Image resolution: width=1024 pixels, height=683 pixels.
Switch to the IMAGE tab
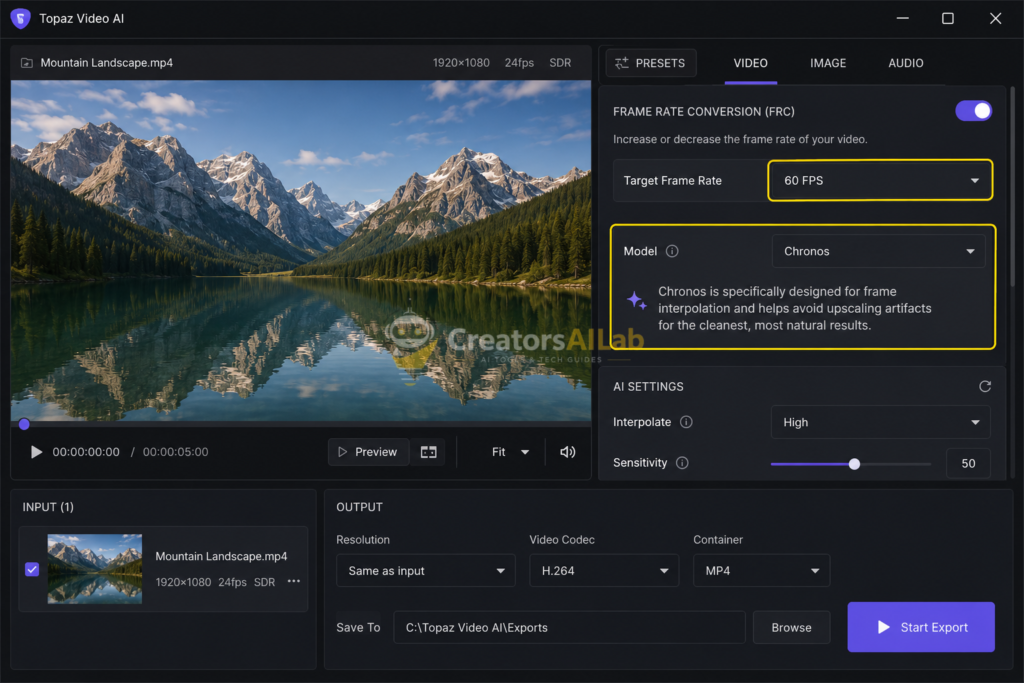(x=828, y=63)
